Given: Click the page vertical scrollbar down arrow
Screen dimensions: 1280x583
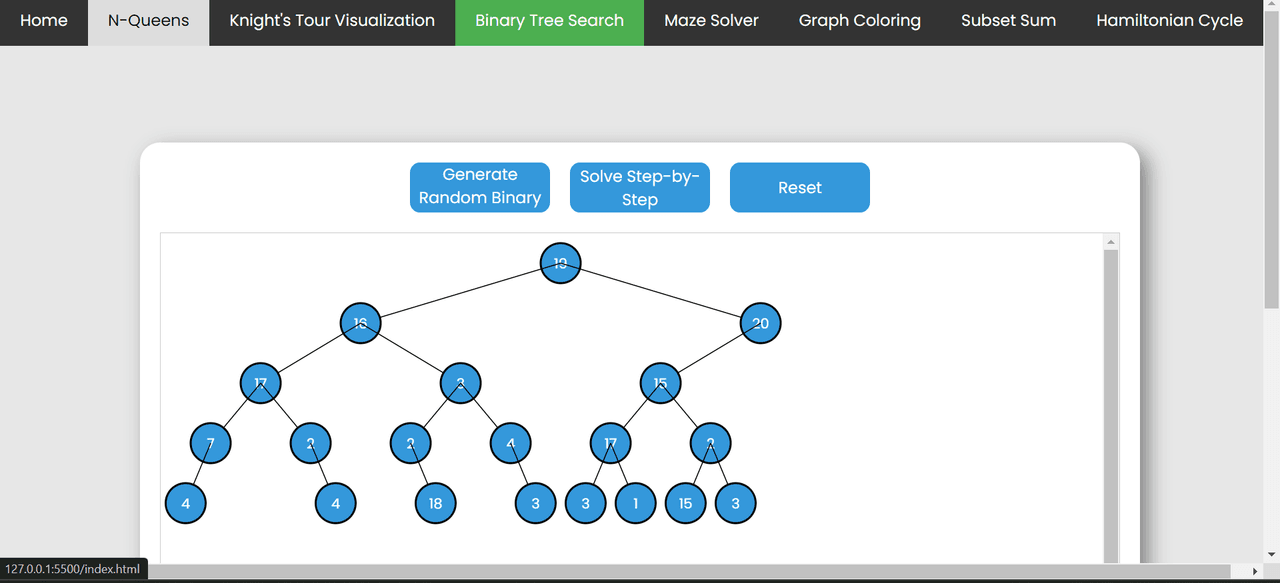Looking at the screenshot, I should point(1271,554).
